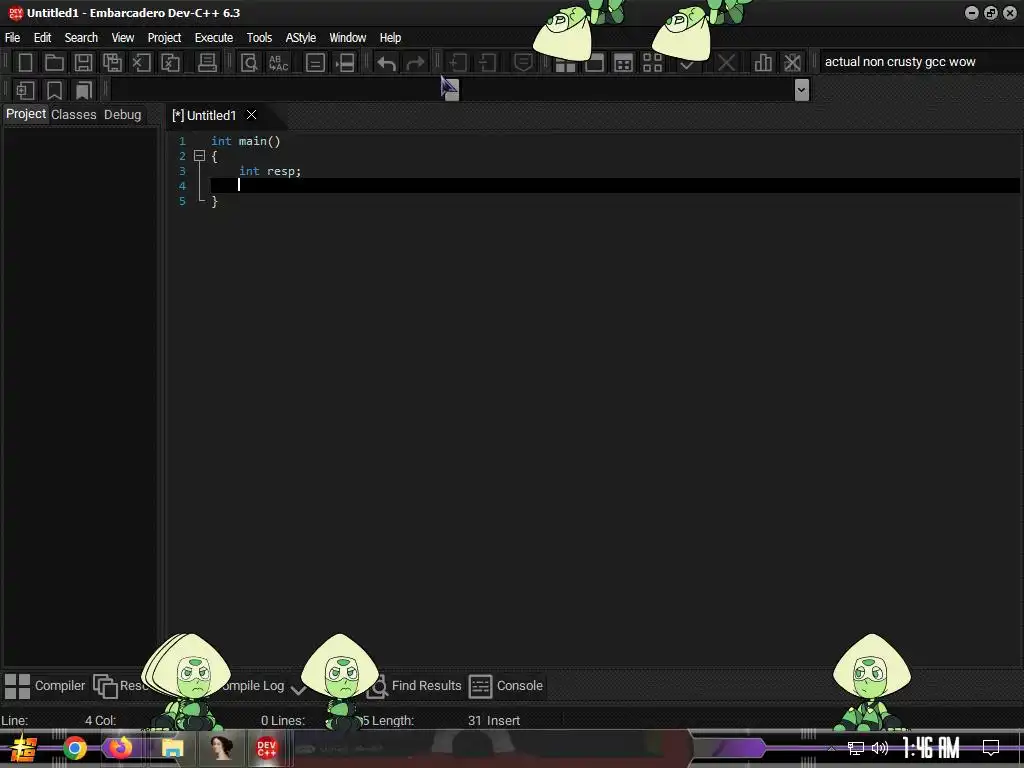Redo the last undone edit
Screen dimensions: 1024x768
click(x=415, y=63)
